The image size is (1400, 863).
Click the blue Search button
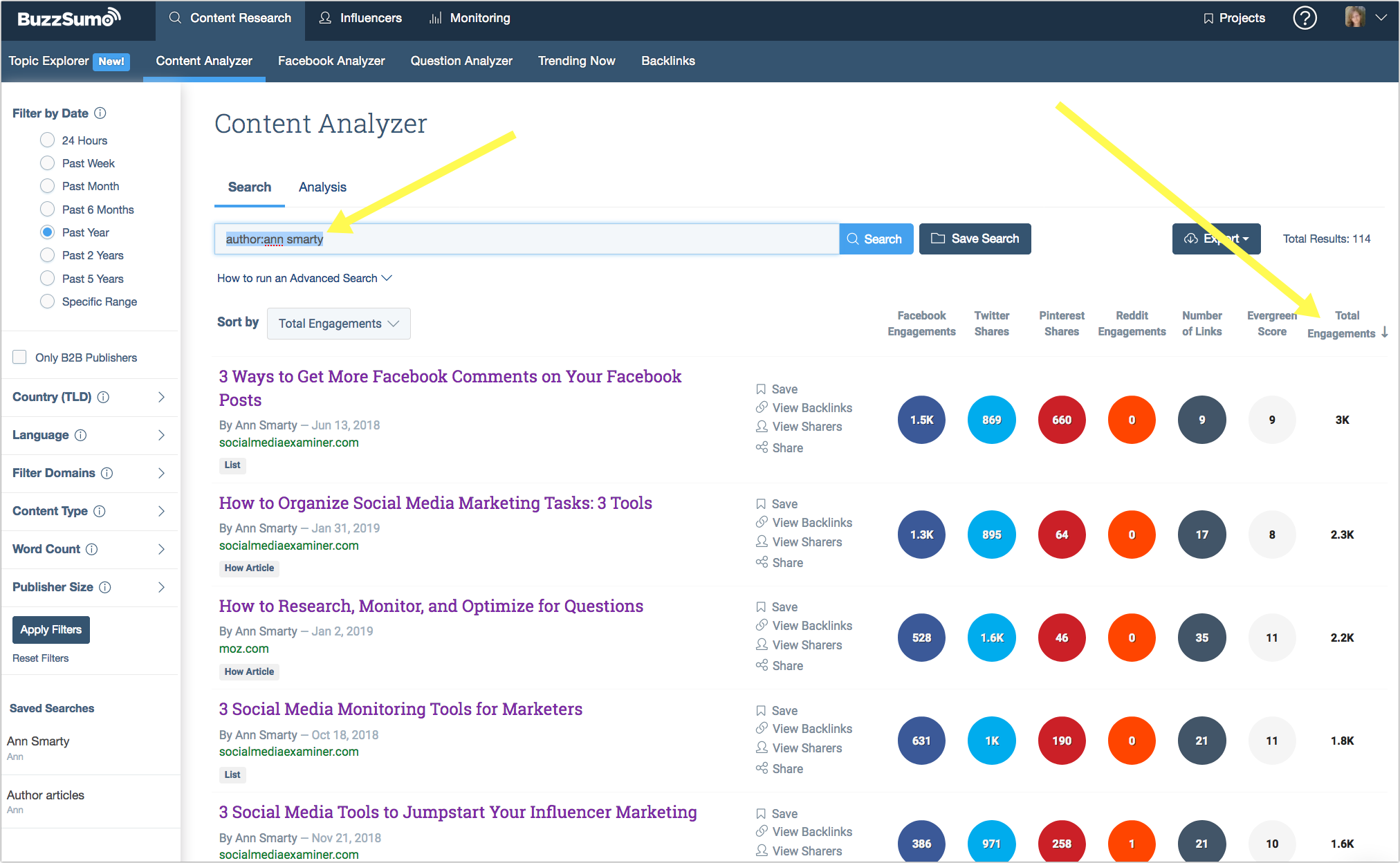pos(876,239)
